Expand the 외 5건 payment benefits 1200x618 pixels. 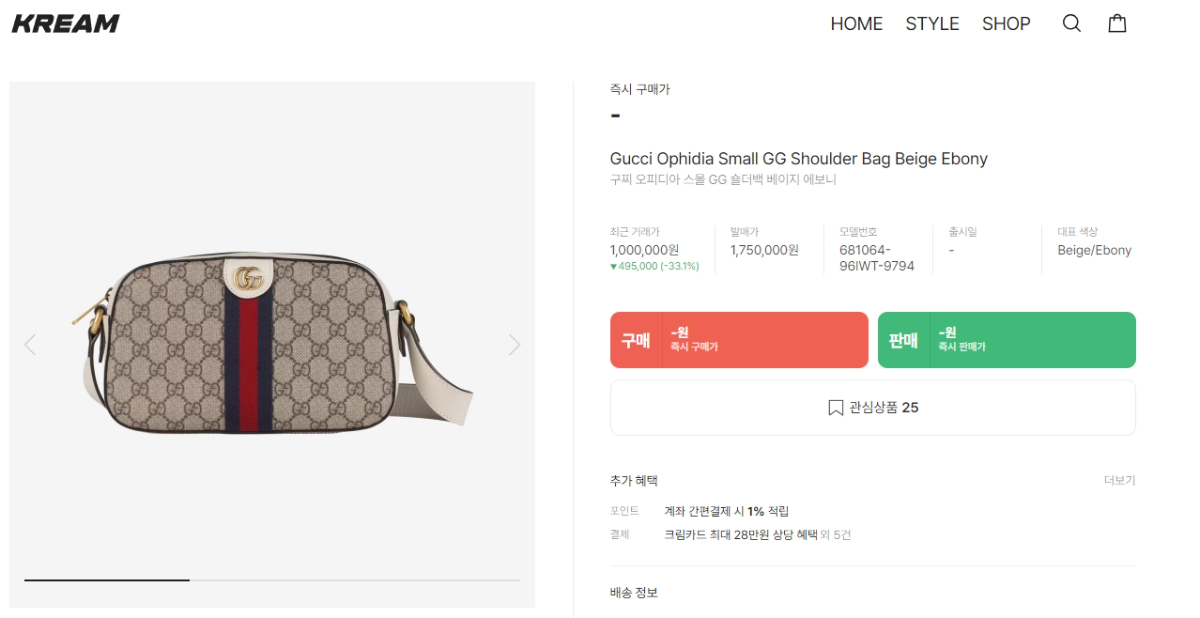pyautogui.click(x=836, y=535)
